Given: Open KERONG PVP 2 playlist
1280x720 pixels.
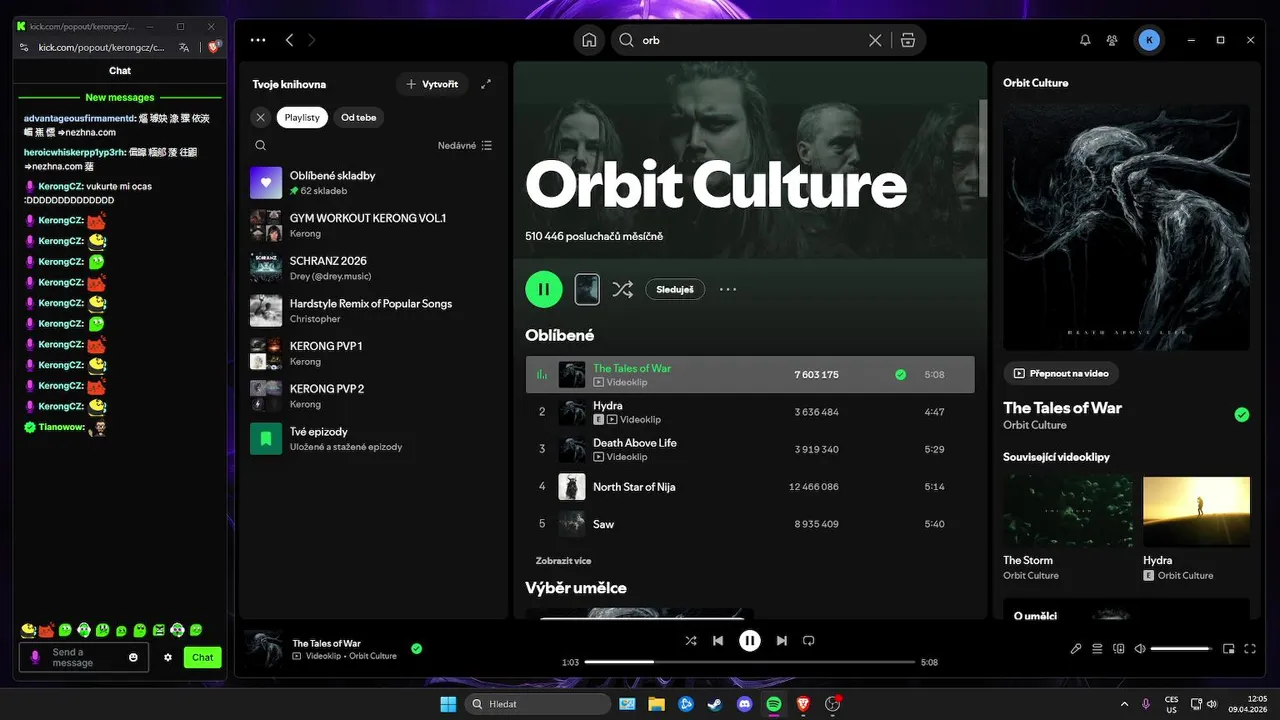Looking at the screenshot, I should pos(373,396).
